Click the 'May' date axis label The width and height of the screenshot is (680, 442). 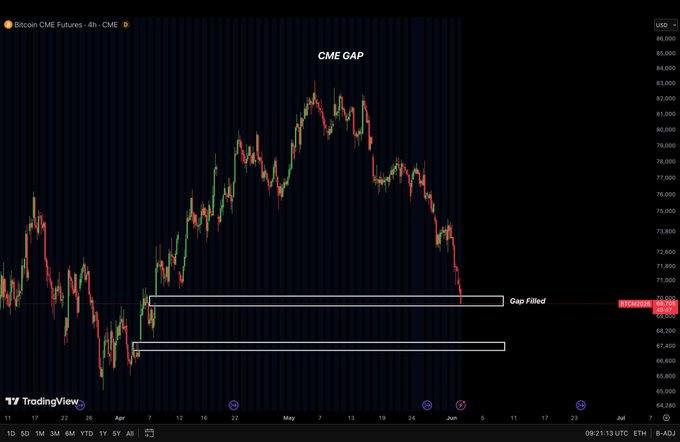(289, 418)
